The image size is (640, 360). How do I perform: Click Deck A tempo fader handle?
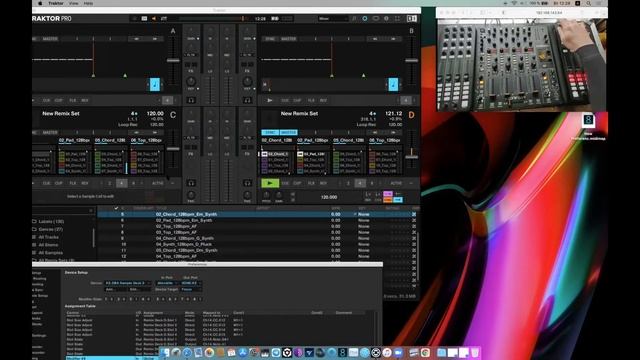pos(173,60)
